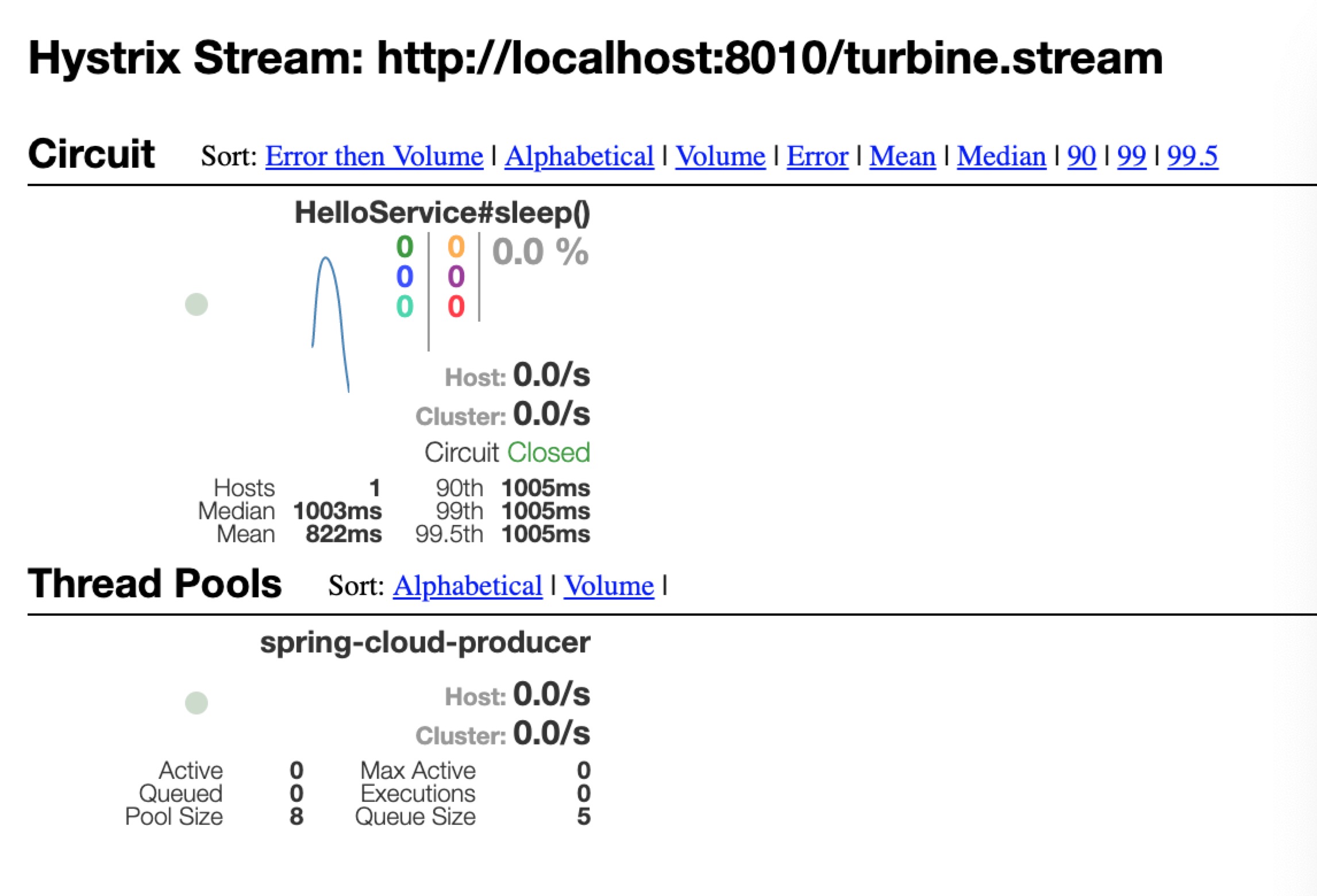This screenshot has width=1317, height=896.
Task: Click the Median 1003ms value
Action: point(337,511)
